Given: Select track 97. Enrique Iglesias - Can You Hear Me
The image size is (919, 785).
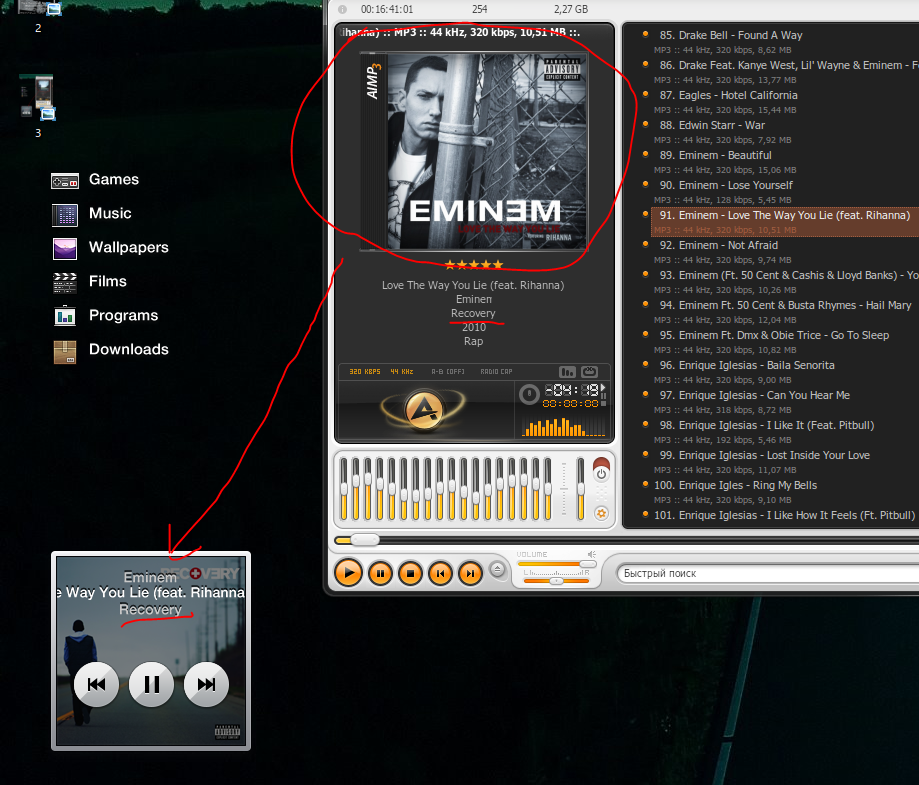Looking at the screenshot, I should click(784, 402).
